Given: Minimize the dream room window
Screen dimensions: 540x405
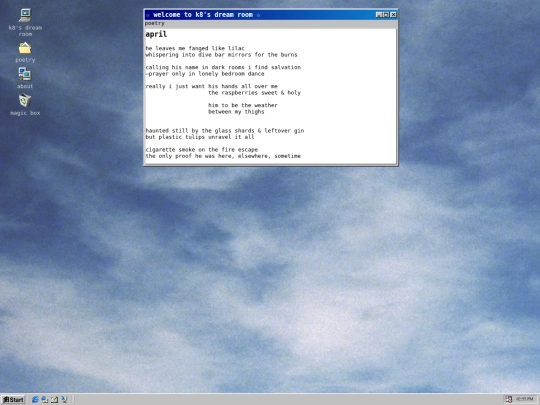Looking at the screenshot, I should [x=379, y=15].
